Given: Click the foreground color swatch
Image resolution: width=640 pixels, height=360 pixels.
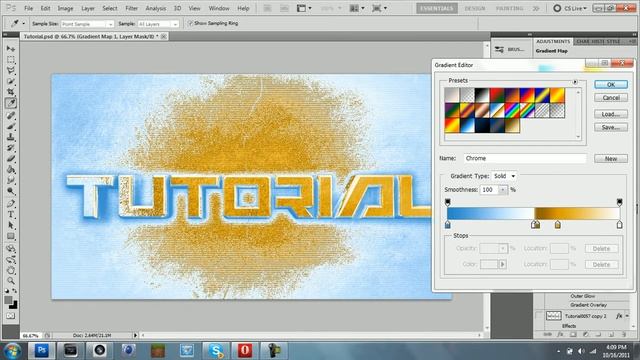Looking at the screenshot, I should point(8,300).
